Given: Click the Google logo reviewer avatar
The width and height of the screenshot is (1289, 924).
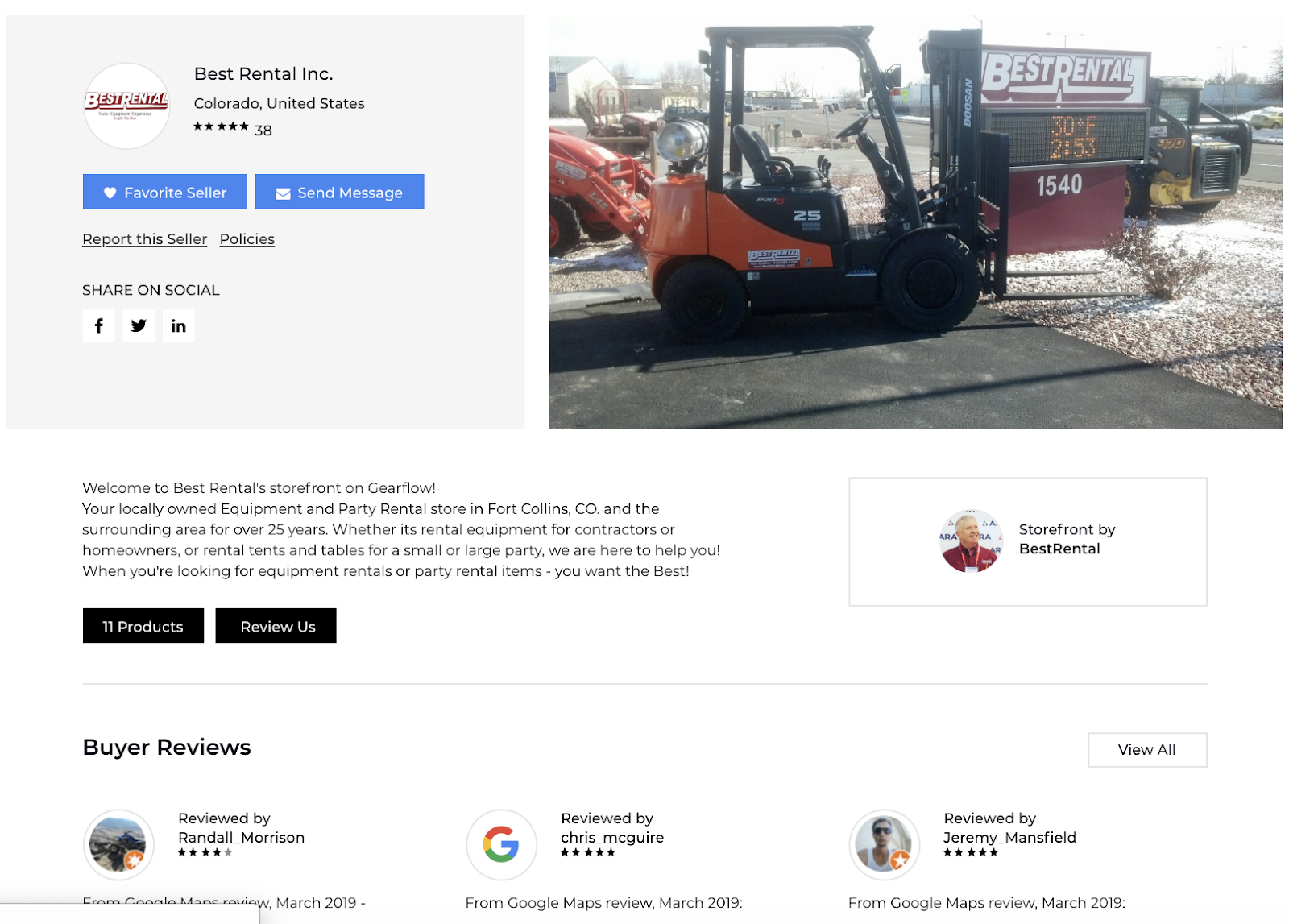Looking at the screenshot, I should [501, 844].
